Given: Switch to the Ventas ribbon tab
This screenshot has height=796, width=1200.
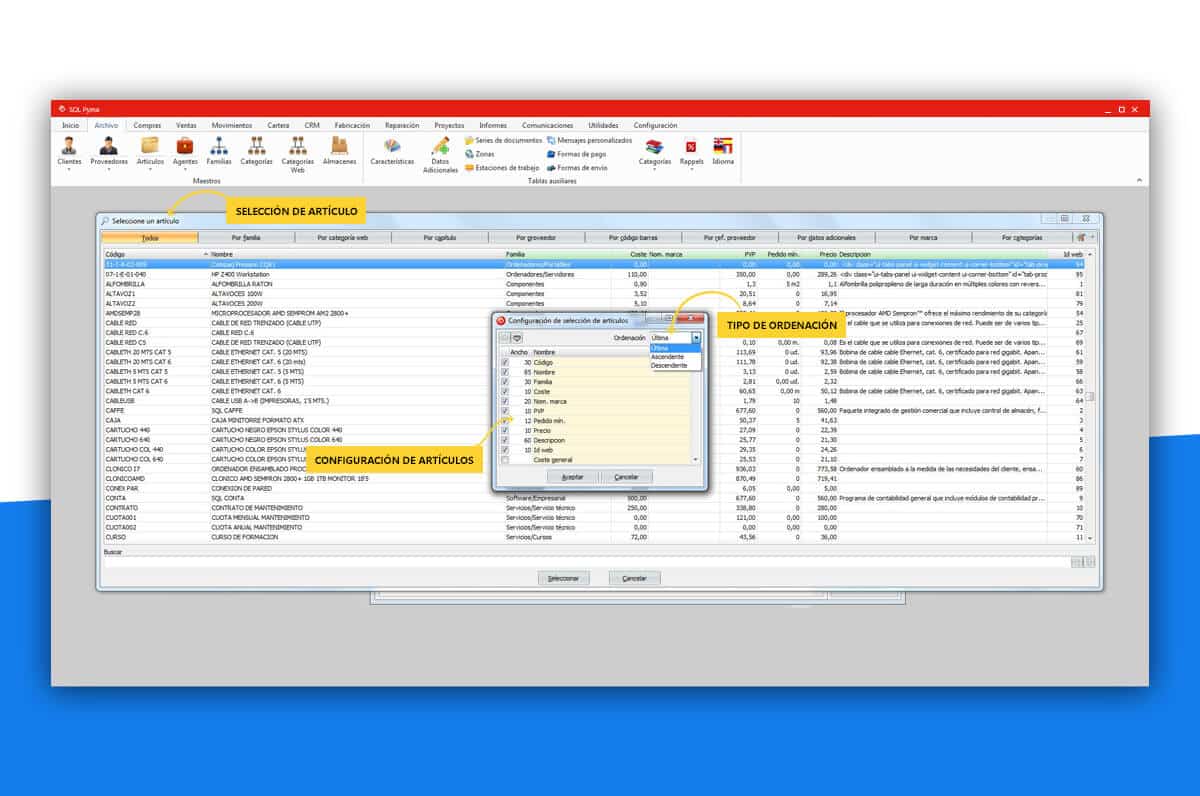Looking at the screenshot, I should point(186,126).
